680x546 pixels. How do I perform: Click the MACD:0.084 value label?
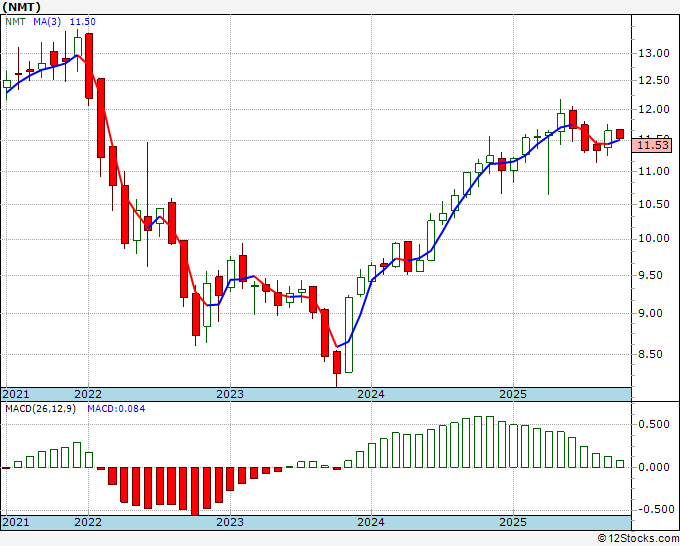tap(116, 409)
